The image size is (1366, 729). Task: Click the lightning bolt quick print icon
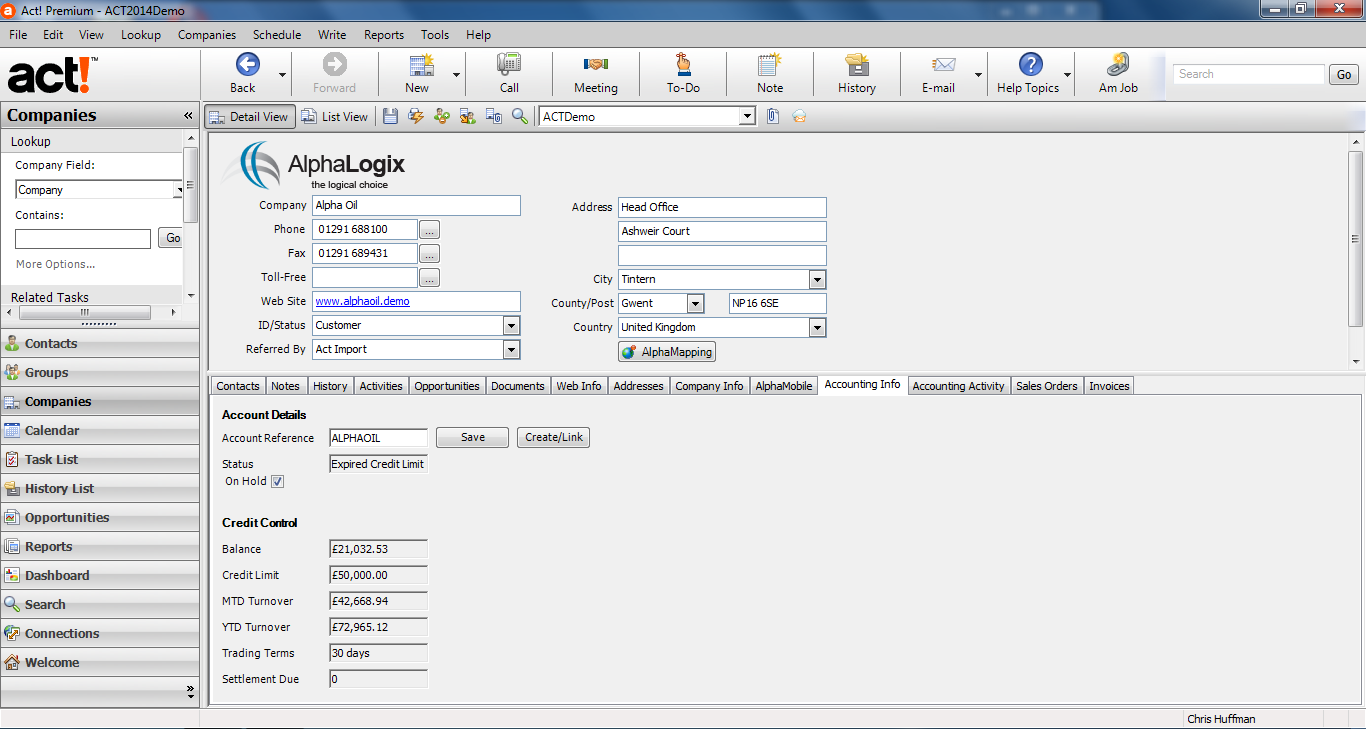coord(416,117)
